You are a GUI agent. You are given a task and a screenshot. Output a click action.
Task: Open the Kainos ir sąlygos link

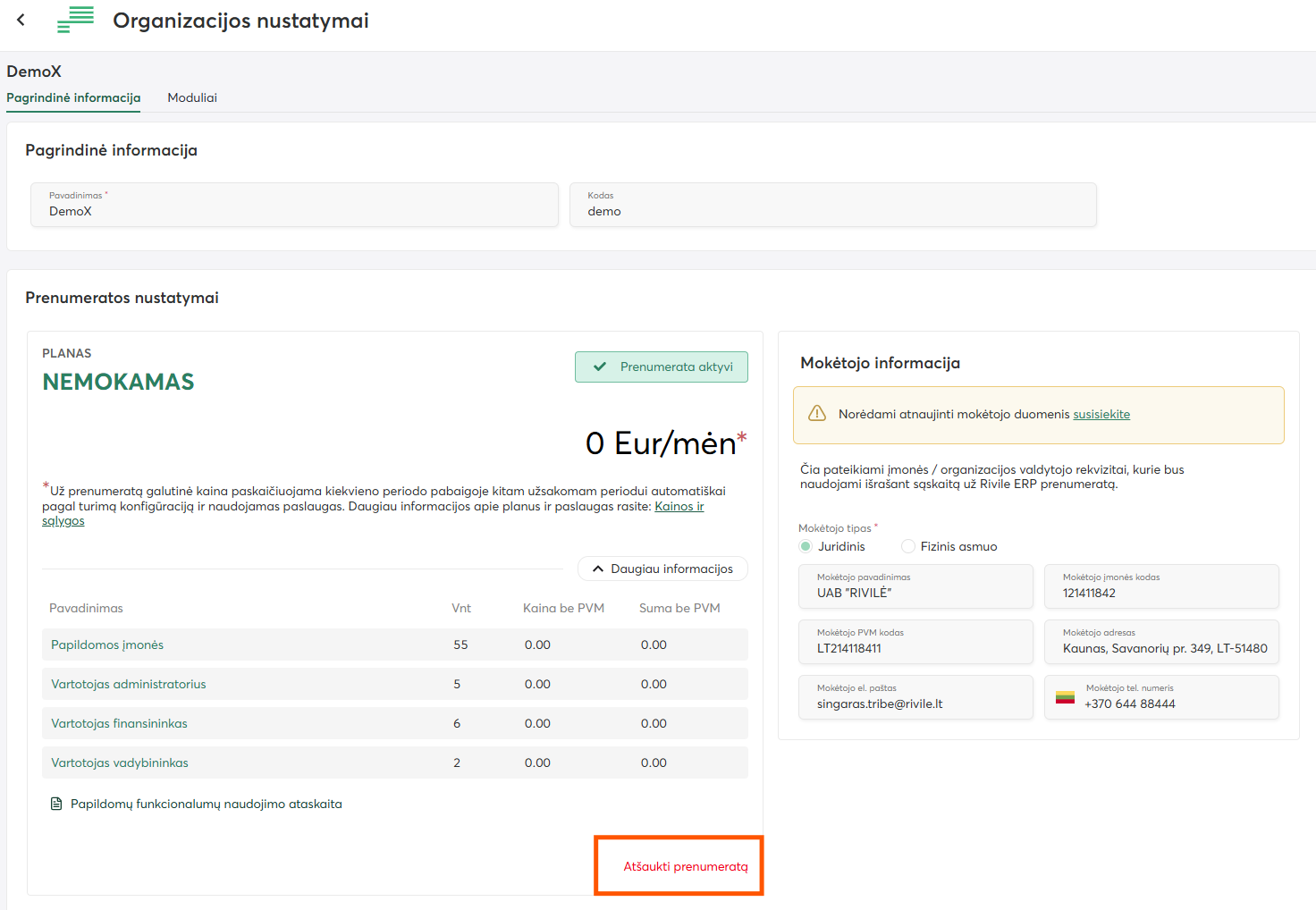679,506
